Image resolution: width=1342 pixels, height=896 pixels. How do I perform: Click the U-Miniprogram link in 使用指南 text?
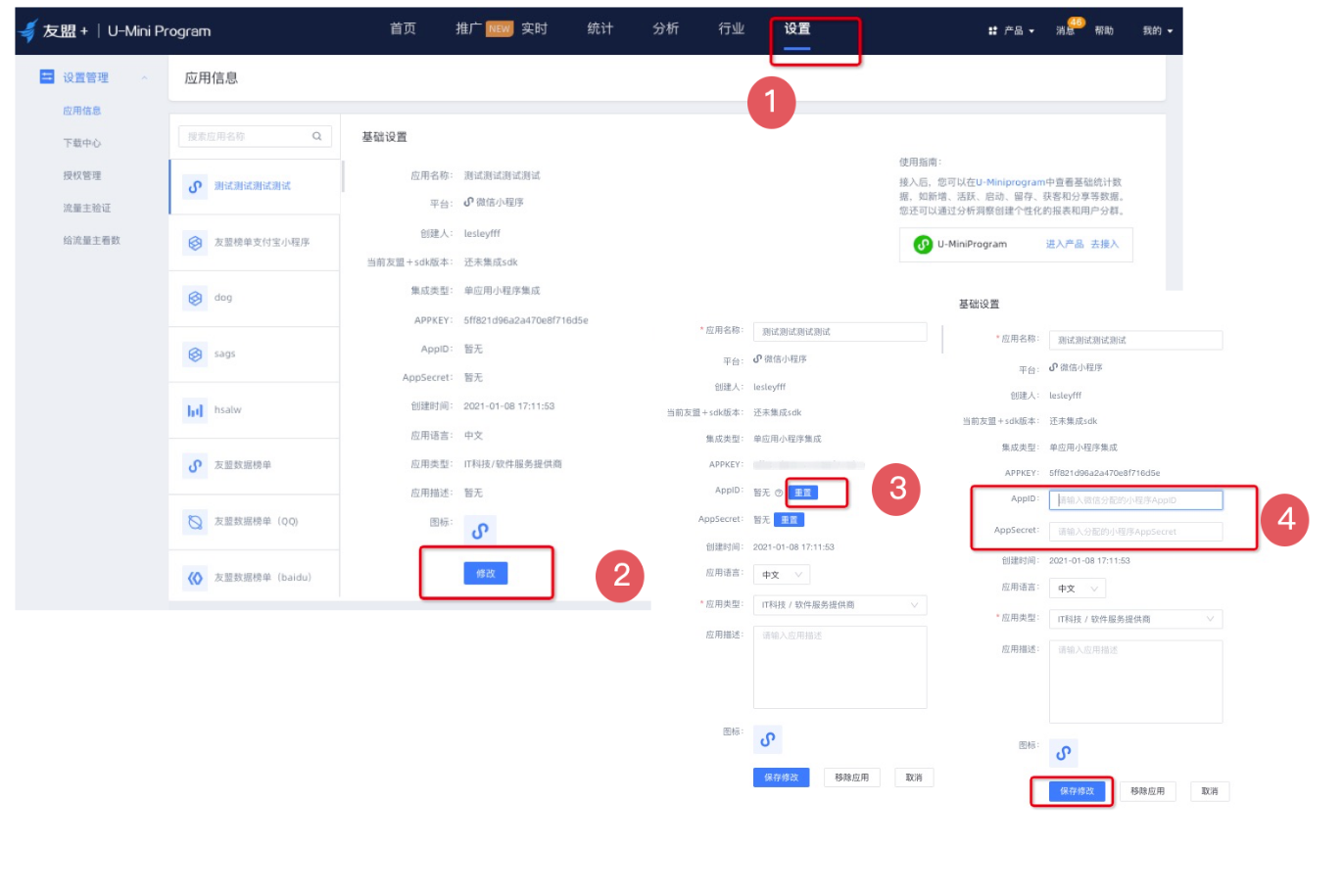pyautogui.click(x=1010, y=182)
